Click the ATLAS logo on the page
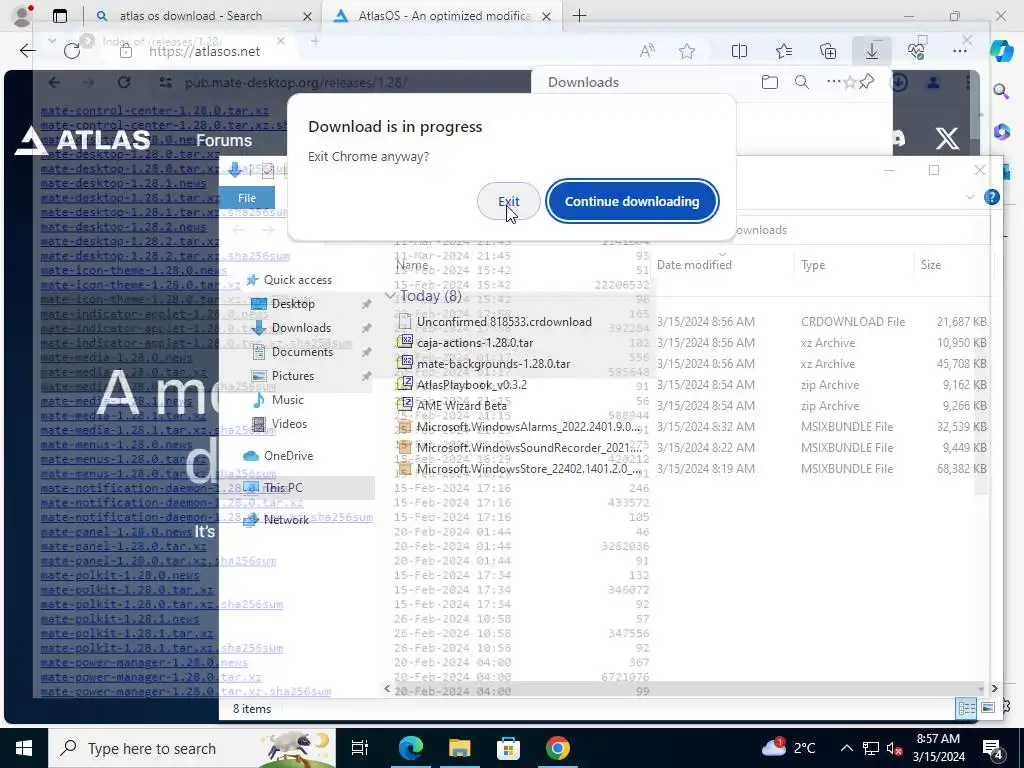Screen dimensions: 1024x768 [x=82, y=140]
